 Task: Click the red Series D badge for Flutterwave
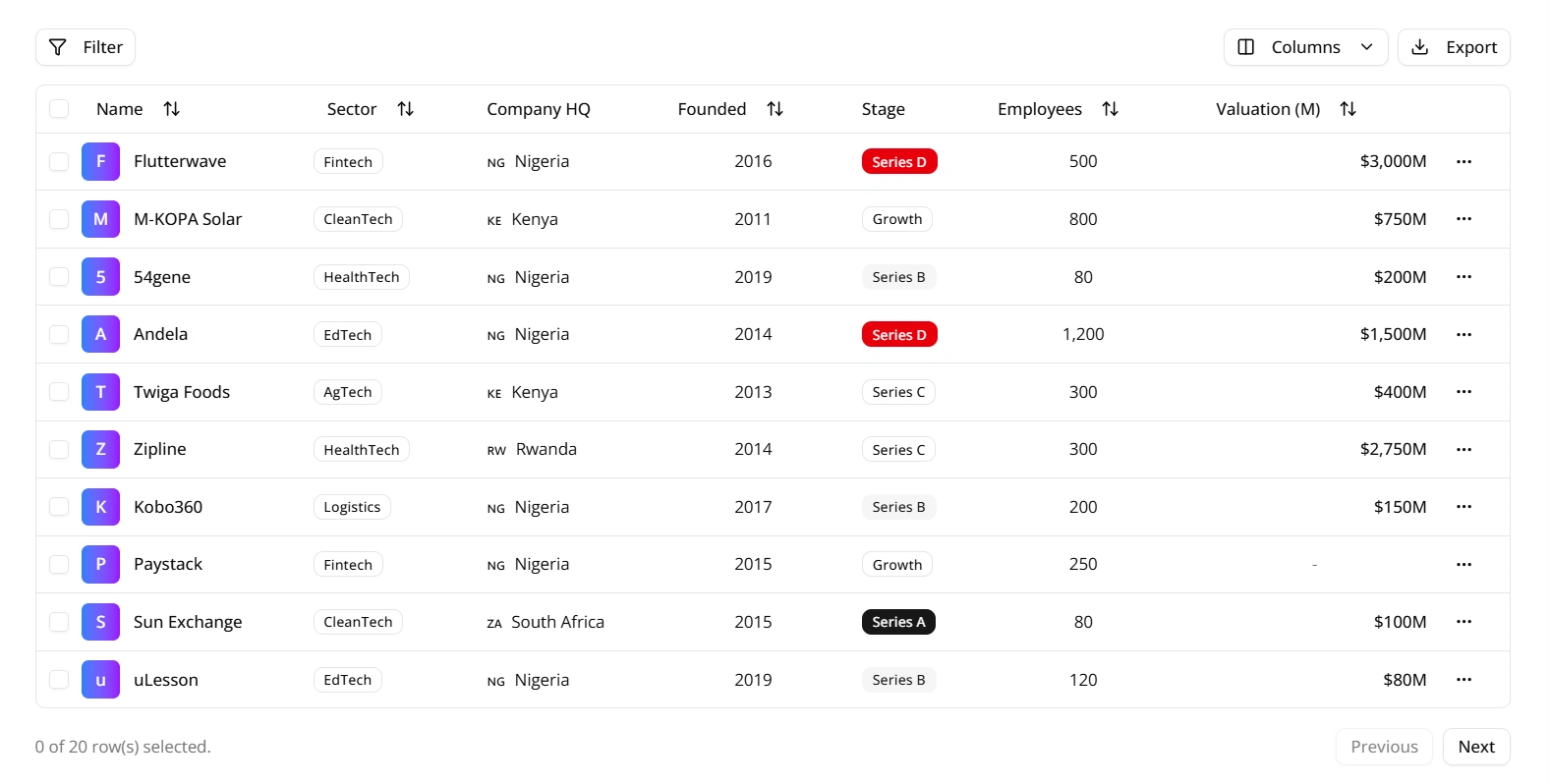coord(898,162)
